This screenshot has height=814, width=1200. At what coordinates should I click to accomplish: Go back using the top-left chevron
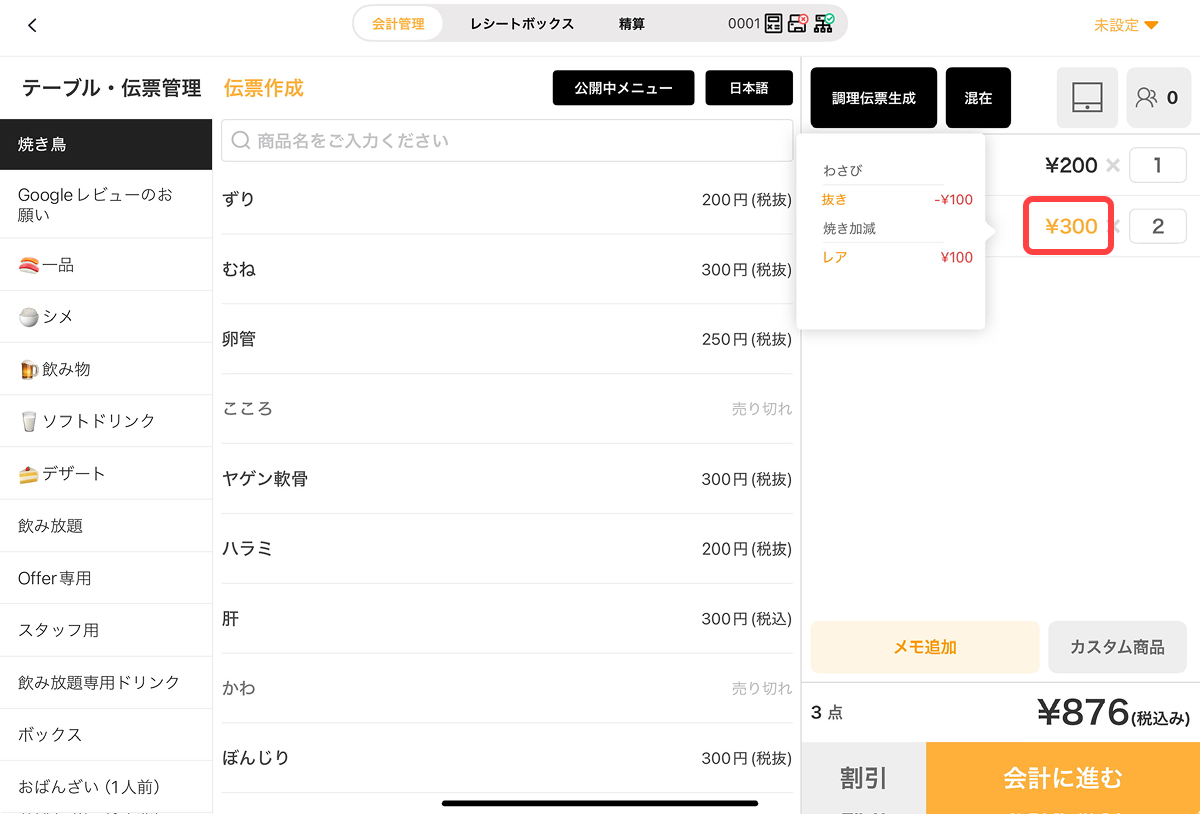coord(32,25)
